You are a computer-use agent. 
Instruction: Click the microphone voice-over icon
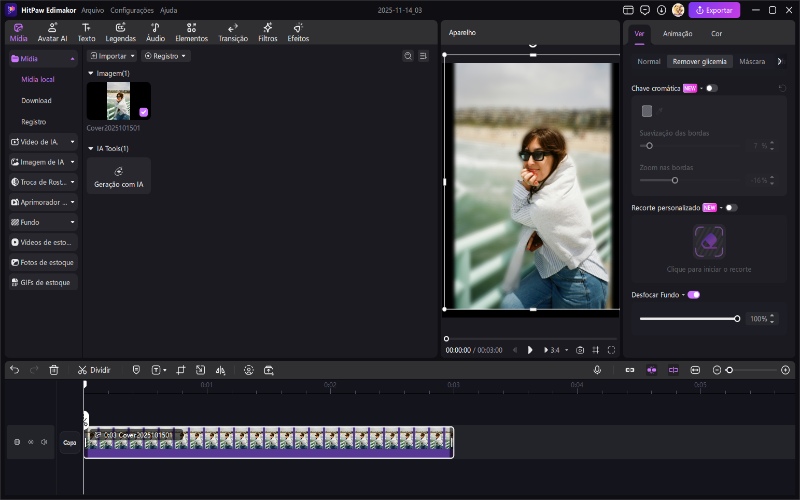(x=597, y=370)
